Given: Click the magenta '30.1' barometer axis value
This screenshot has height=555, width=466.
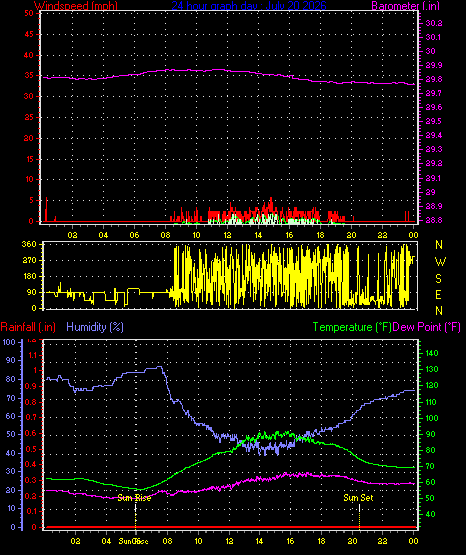Looking at the screenshot, I should click(434, 37).
